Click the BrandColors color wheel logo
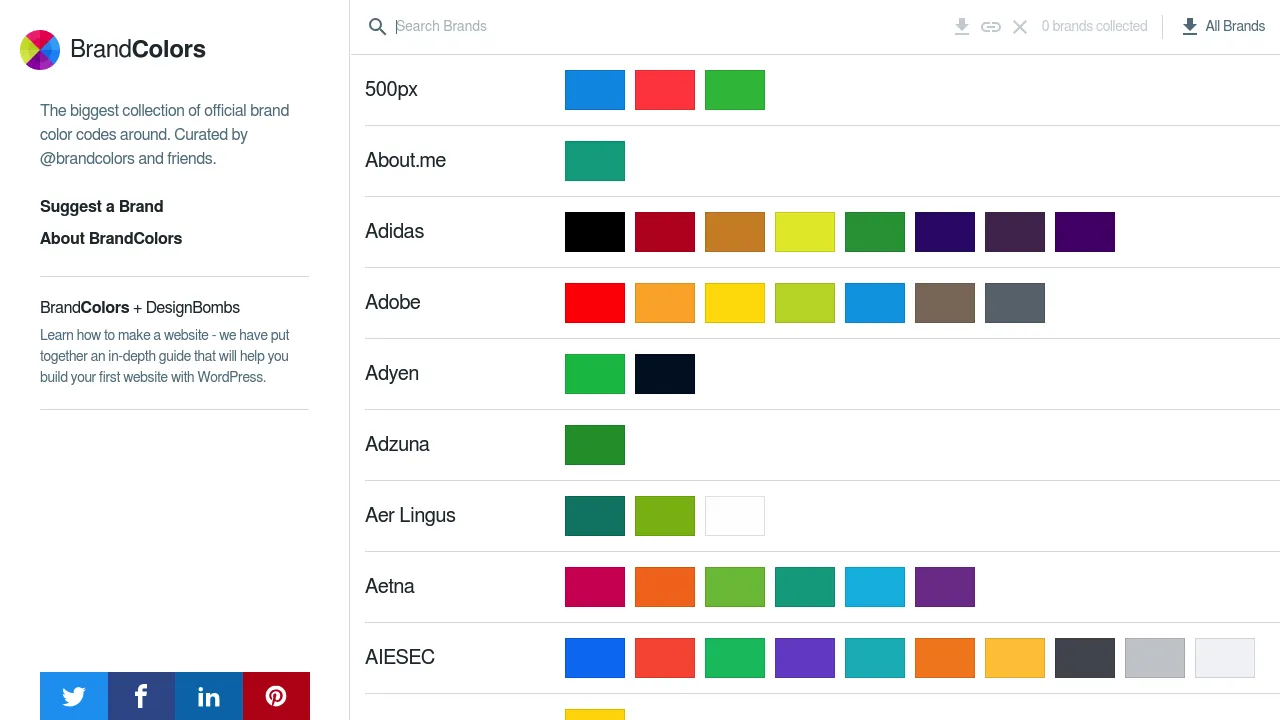1280x720 pixels. coord(40,49)
